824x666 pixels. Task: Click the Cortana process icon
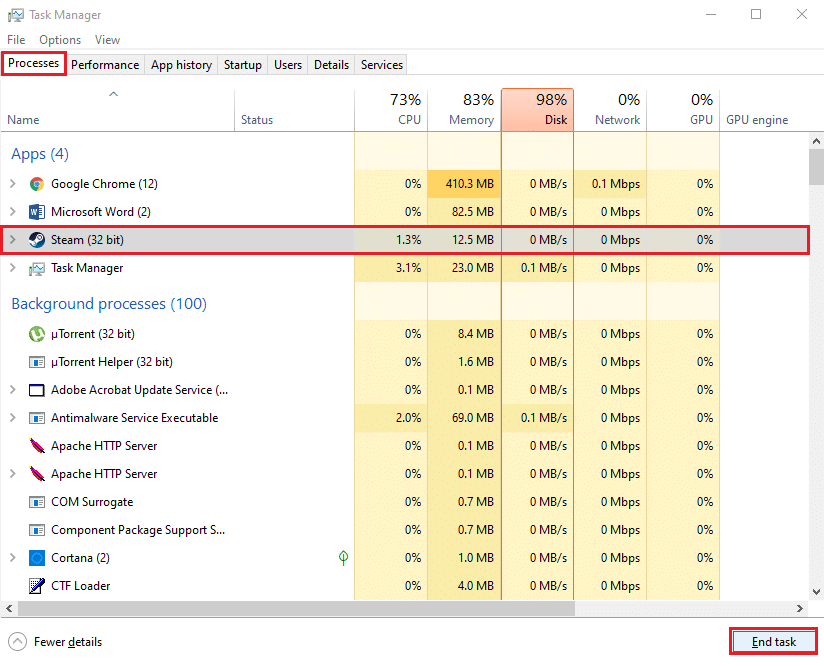click(36, 558)
